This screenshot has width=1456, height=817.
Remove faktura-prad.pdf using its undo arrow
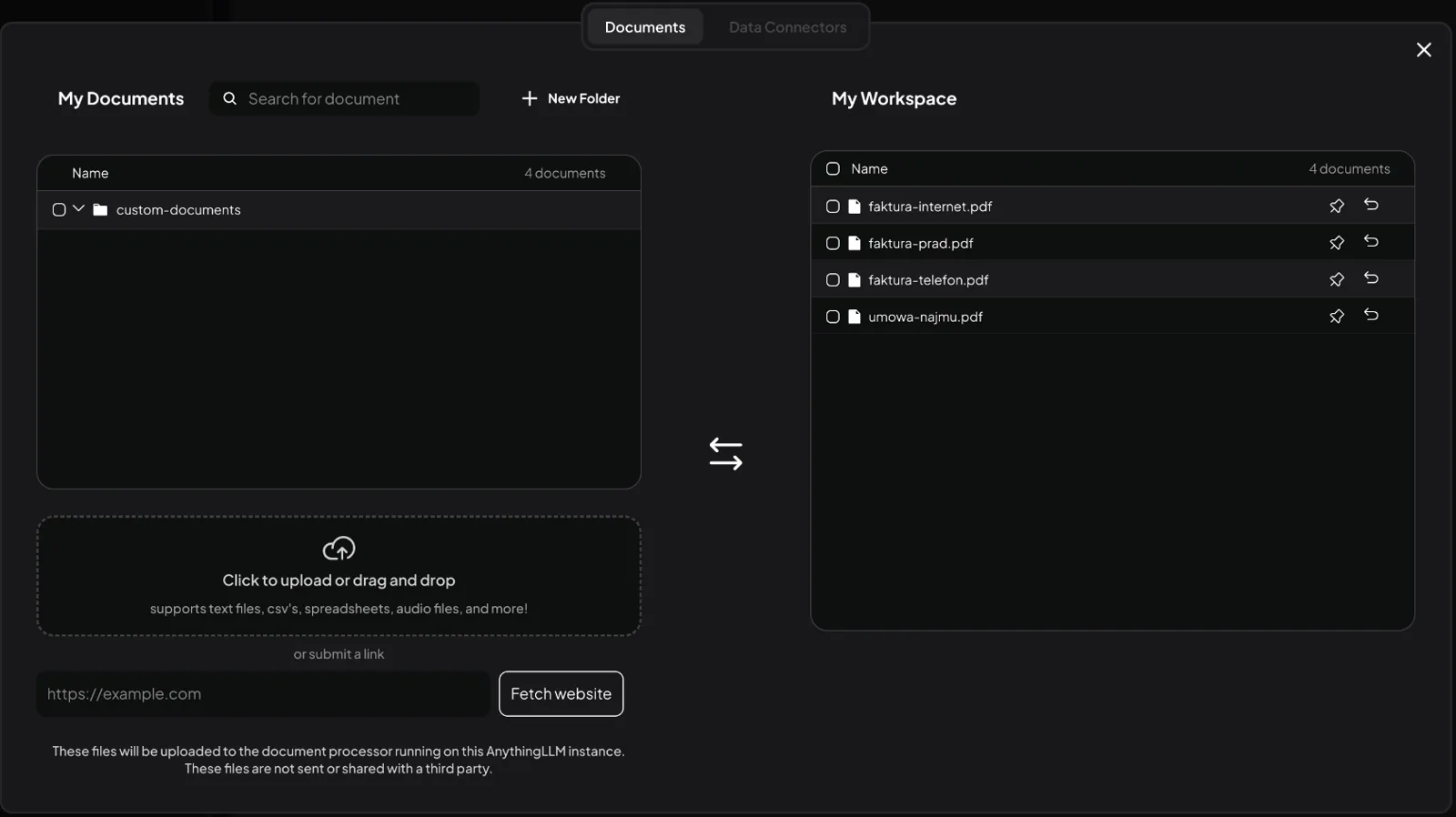tap(1371, 241)
